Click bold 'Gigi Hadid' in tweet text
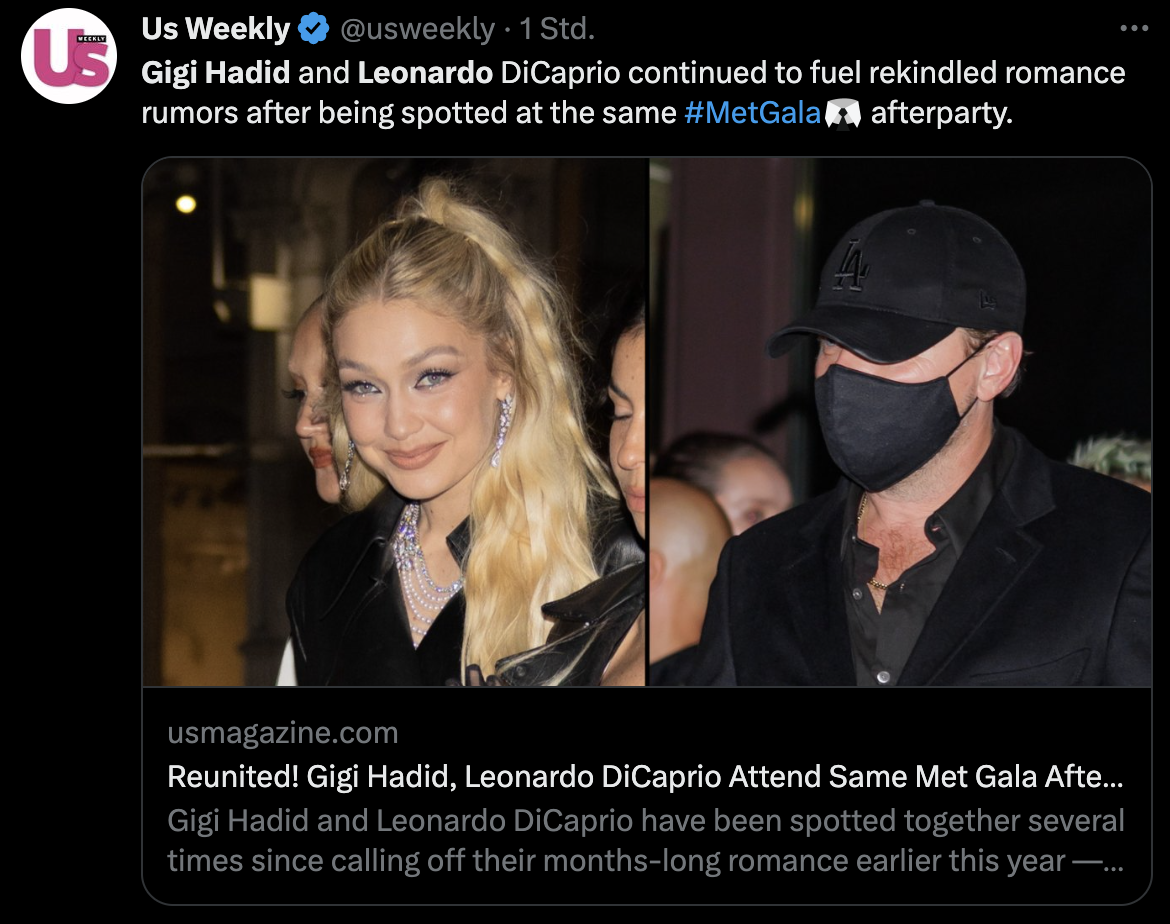 click(216, 73)
